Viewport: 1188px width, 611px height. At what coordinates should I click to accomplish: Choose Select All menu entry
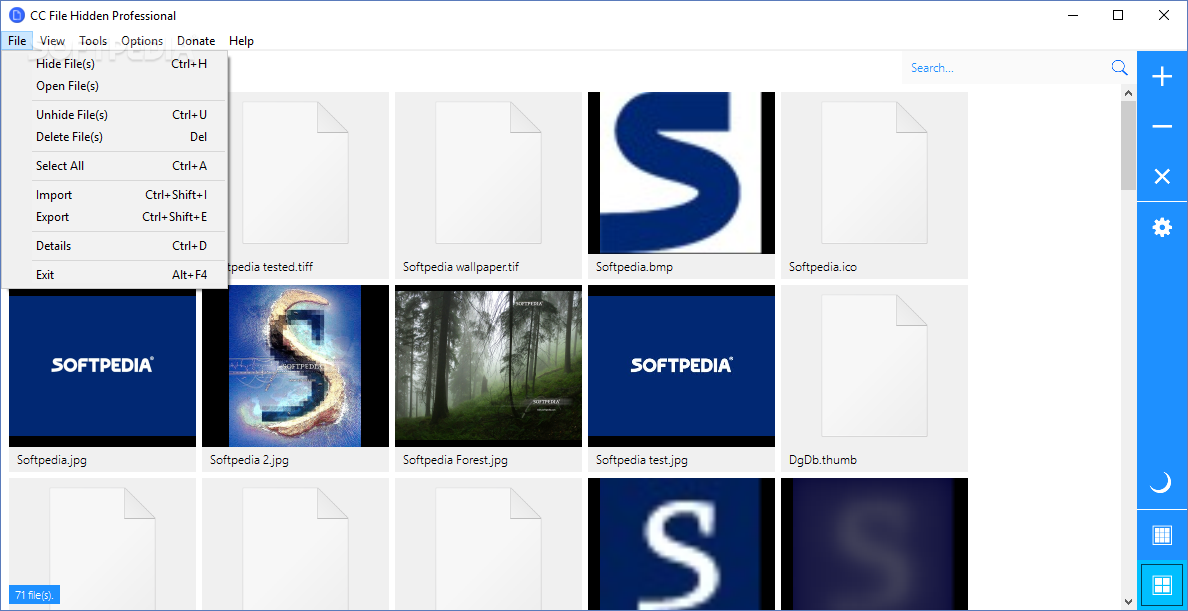pos(114,166)
